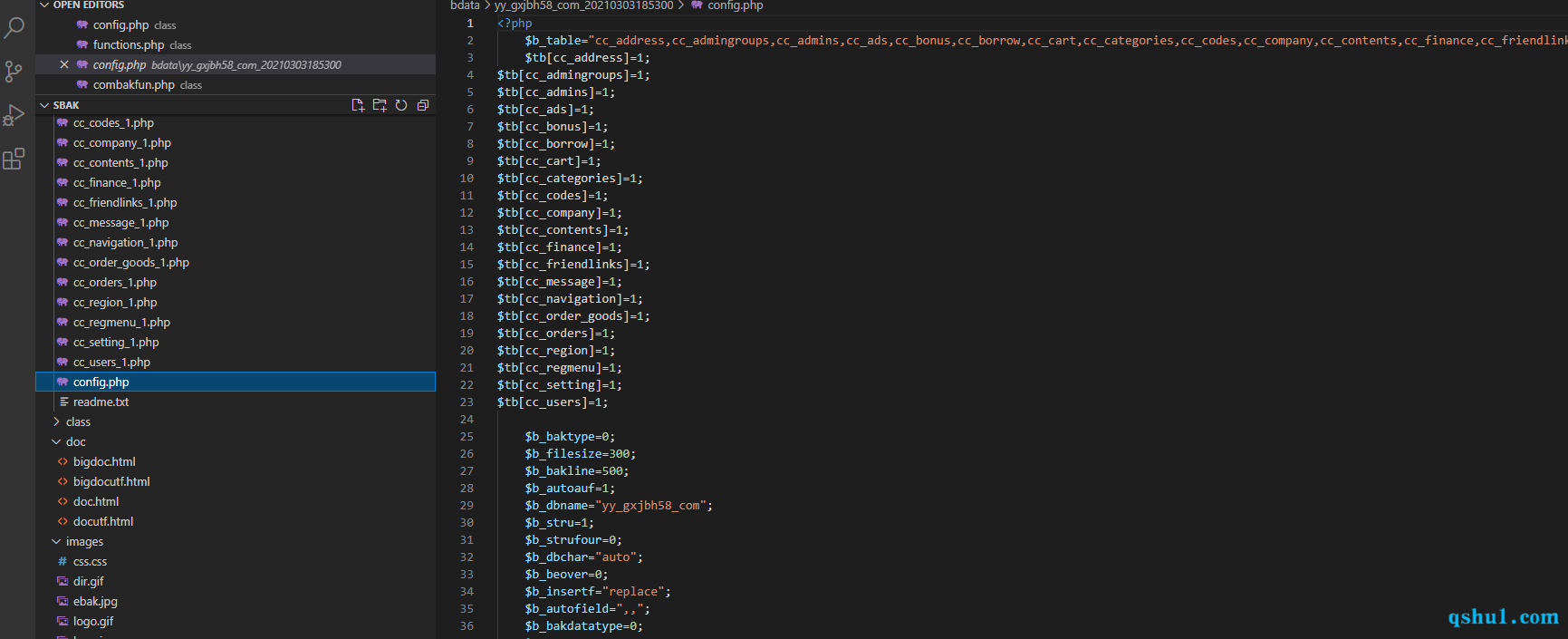Open cc_message_1.php file

[236, 222]
